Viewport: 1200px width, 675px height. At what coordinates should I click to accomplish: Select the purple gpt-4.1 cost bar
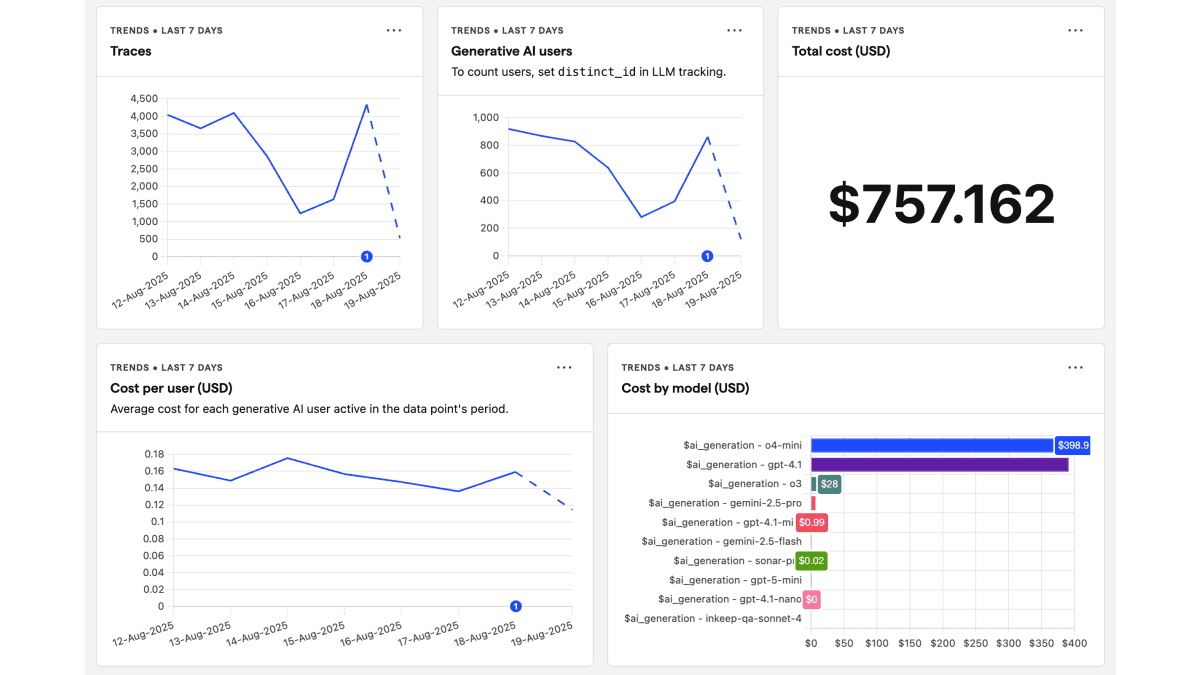point(940,464)
